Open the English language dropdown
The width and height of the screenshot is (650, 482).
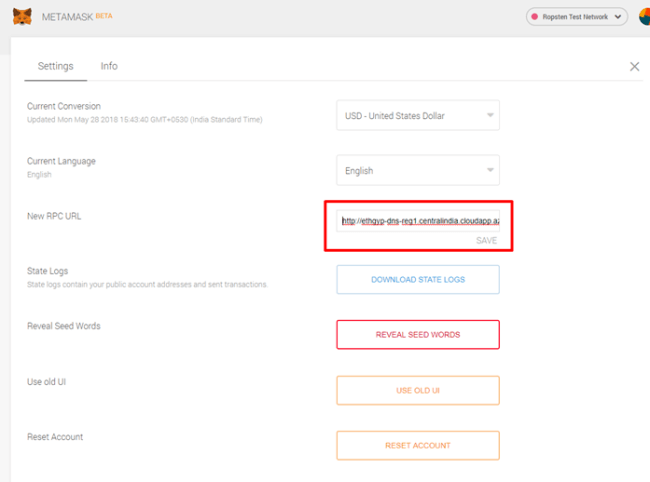pyautogui.click(x=417, y=171)
